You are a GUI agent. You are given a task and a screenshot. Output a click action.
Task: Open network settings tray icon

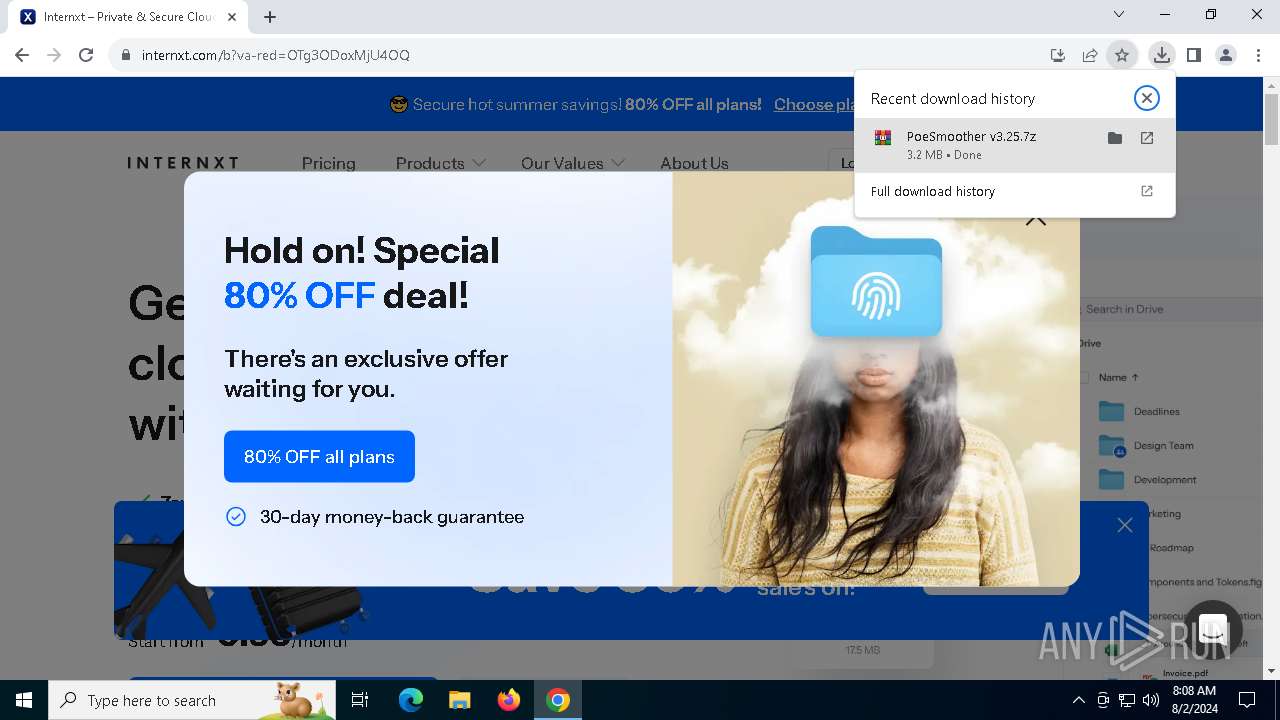[1127, 700]
